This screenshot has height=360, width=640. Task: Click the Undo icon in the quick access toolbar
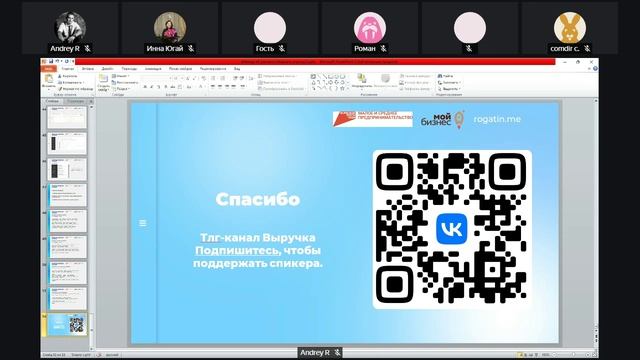pyautogui.click(x=57, y=62)
